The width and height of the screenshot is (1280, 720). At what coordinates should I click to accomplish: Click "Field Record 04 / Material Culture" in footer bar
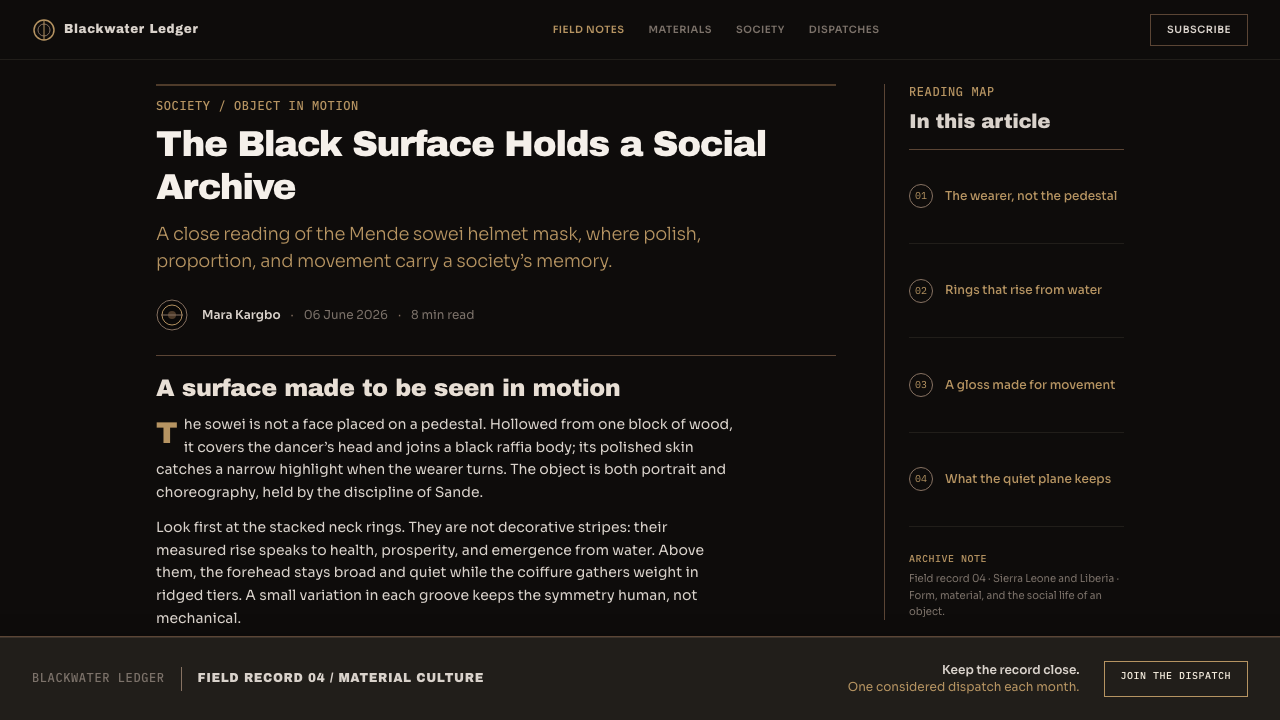(x=341, y=678)
